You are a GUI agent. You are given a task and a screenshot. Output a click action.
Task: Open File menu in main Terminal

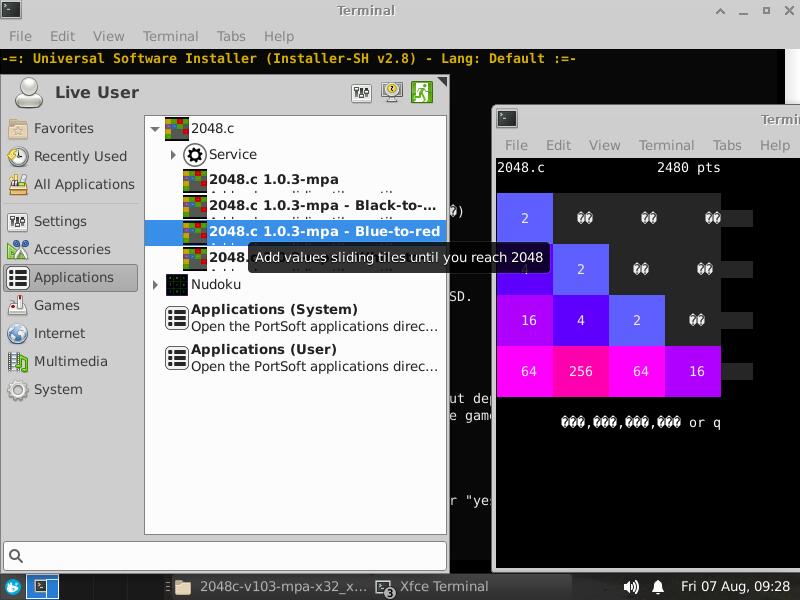point(20,36)
